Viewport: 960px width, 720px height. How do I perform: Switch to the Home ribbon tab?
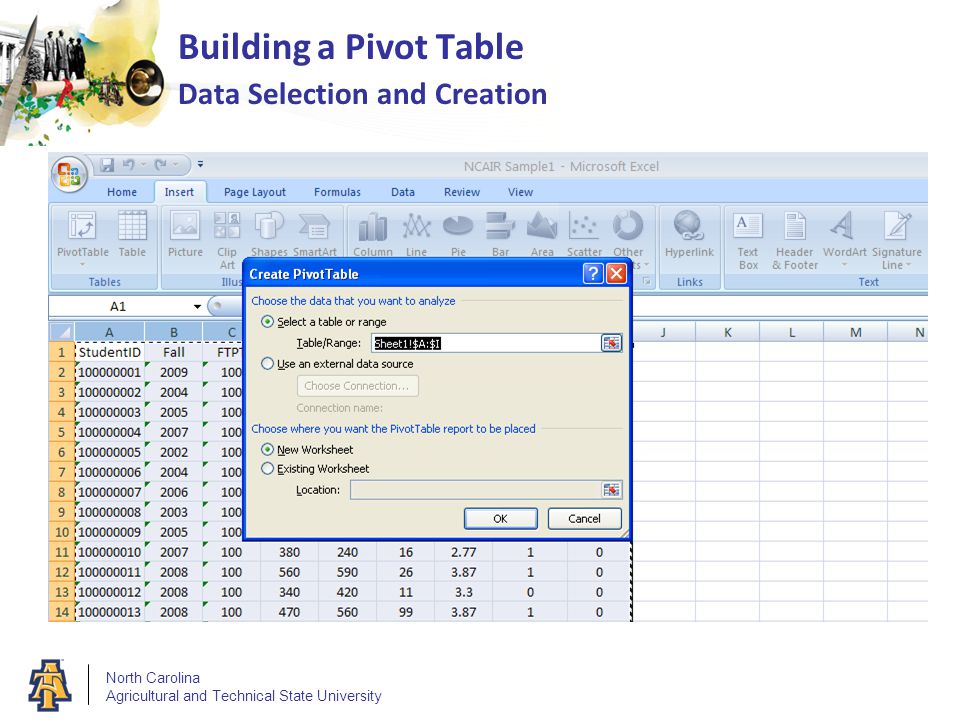pos(122,192)
